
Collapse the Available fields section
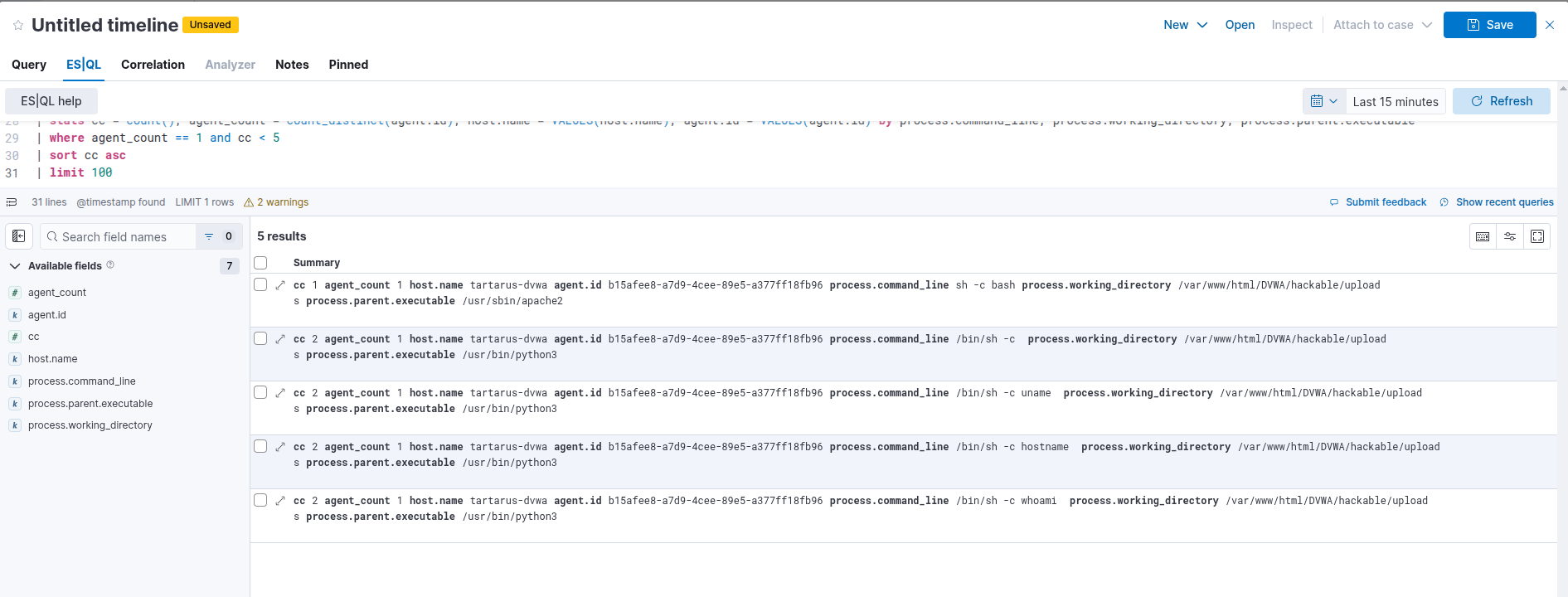(15, 266)
